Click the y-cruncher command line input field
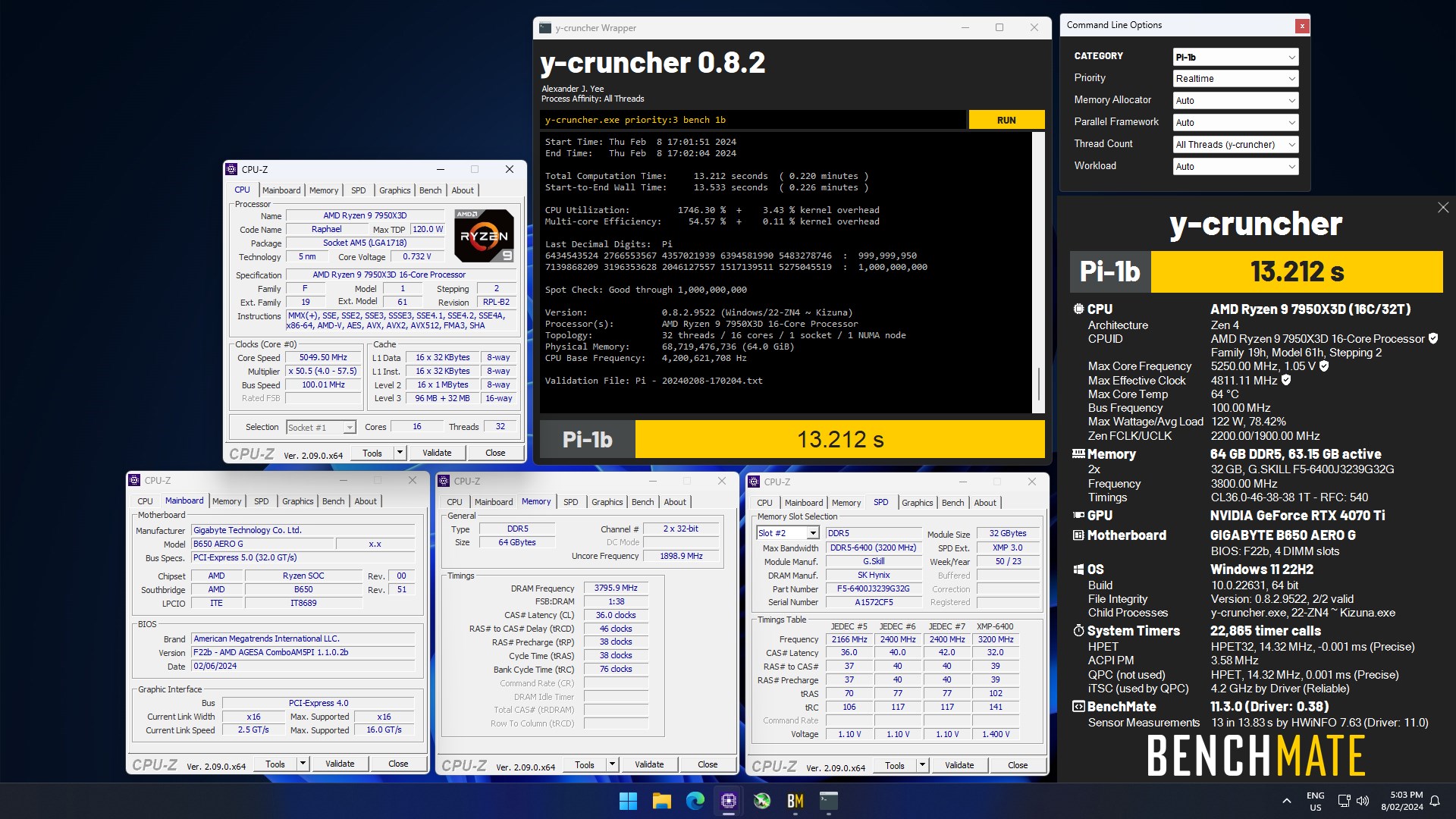 754,120
